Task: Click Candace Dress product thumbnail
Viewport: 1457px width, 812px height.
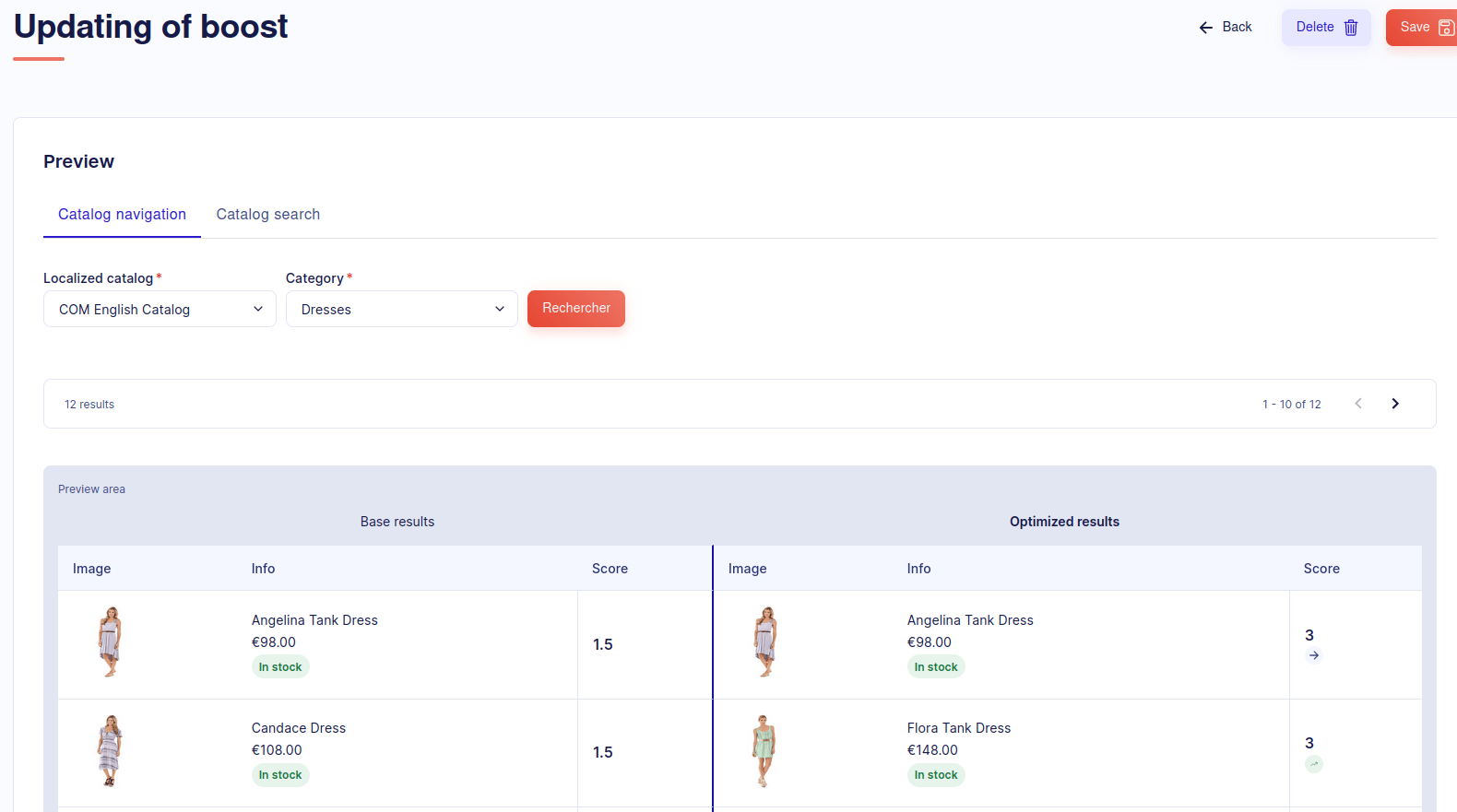Action: [110, 750]
